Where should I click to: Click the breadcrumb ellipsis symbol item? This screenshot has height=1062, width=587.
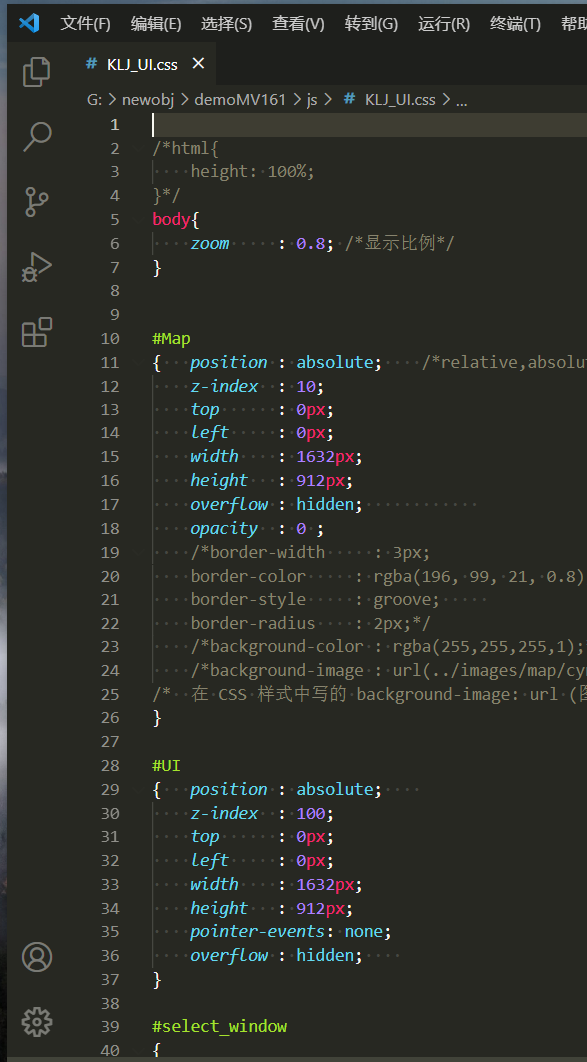point(461,100)
